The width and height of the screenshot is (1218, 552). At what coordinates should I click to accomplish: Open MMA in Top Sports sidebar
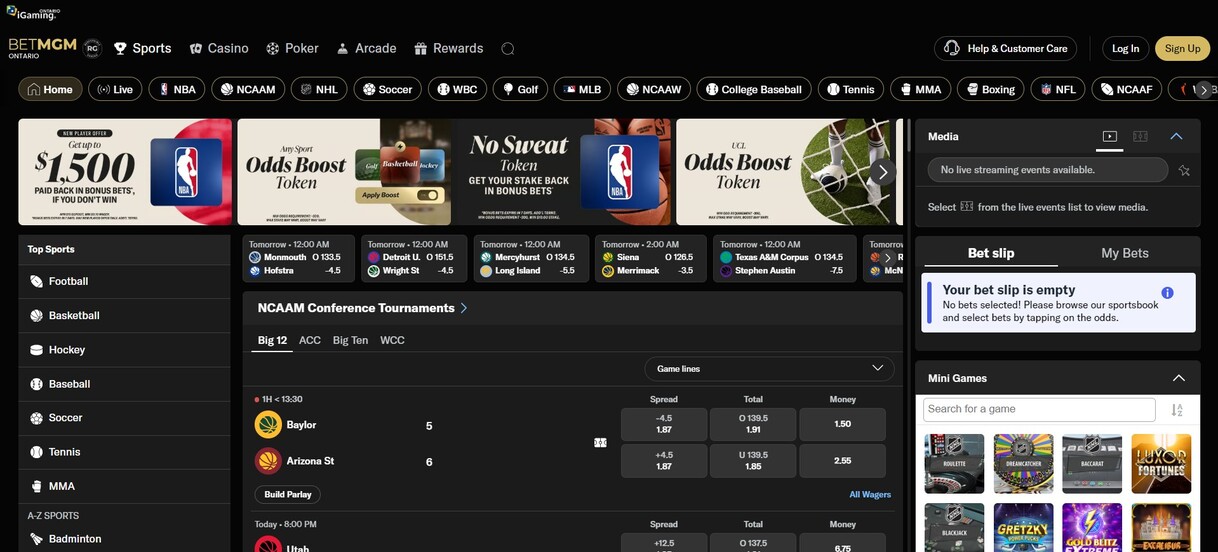point(124,486)
